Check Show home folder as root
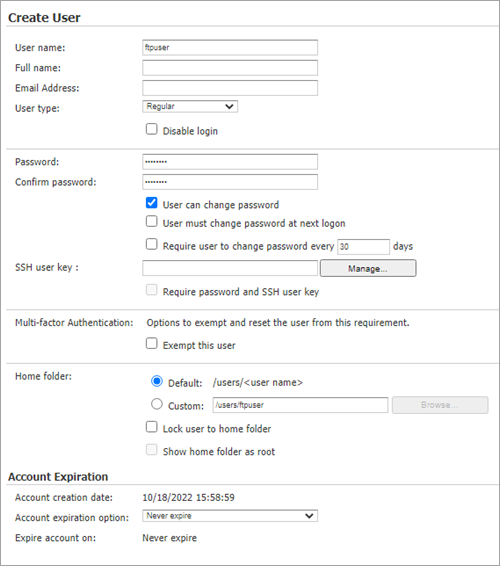This screenshot has height=566, width=500. pyautogui.click(x=152, y=450)
